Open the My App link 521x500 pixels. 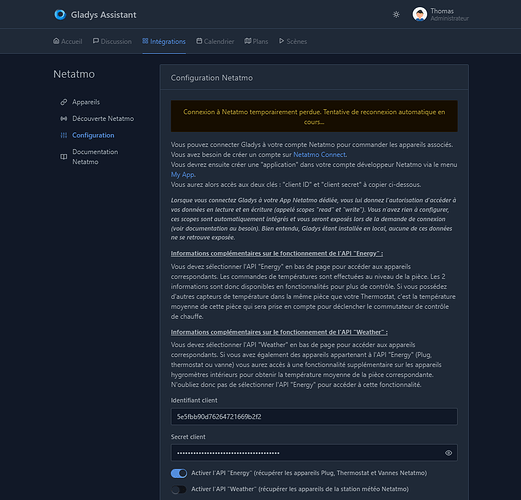183,175
